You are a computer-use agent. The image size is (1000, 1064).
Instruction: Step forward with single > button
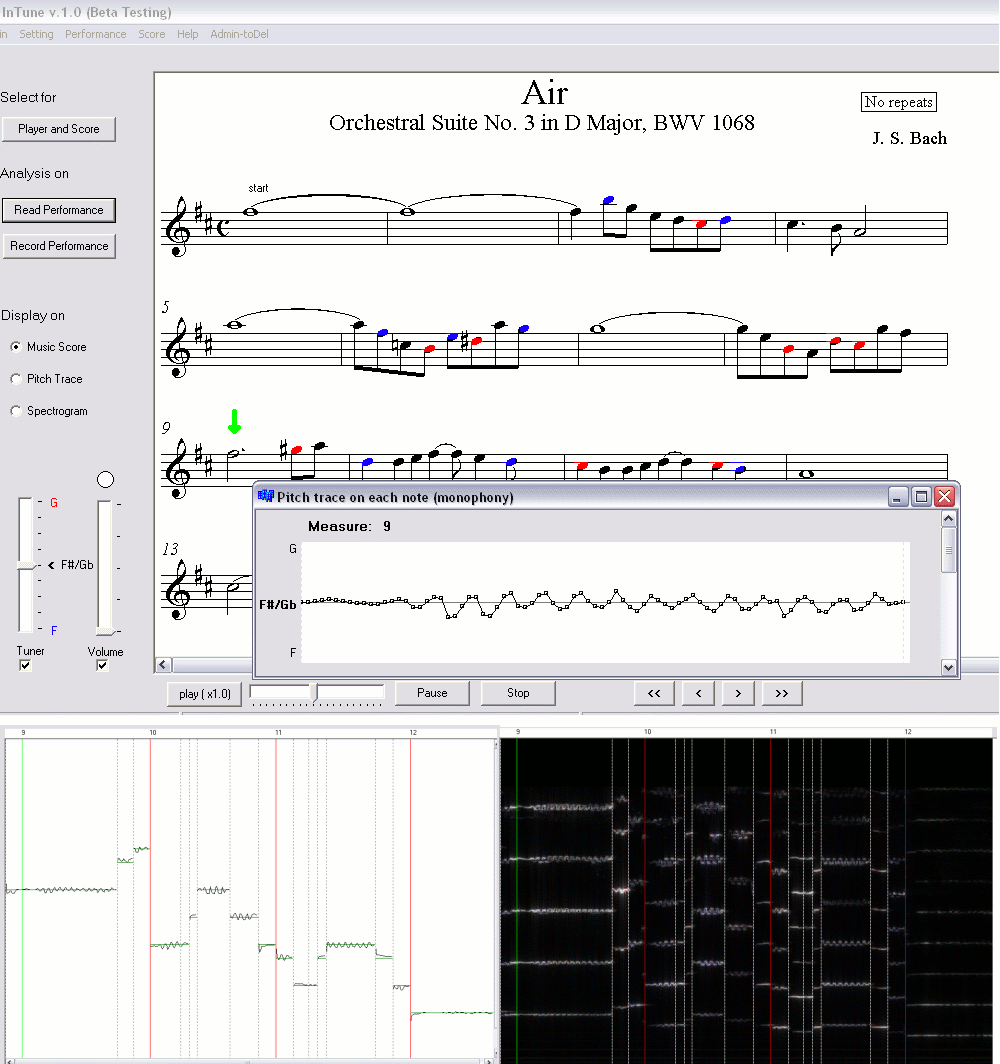738,693
